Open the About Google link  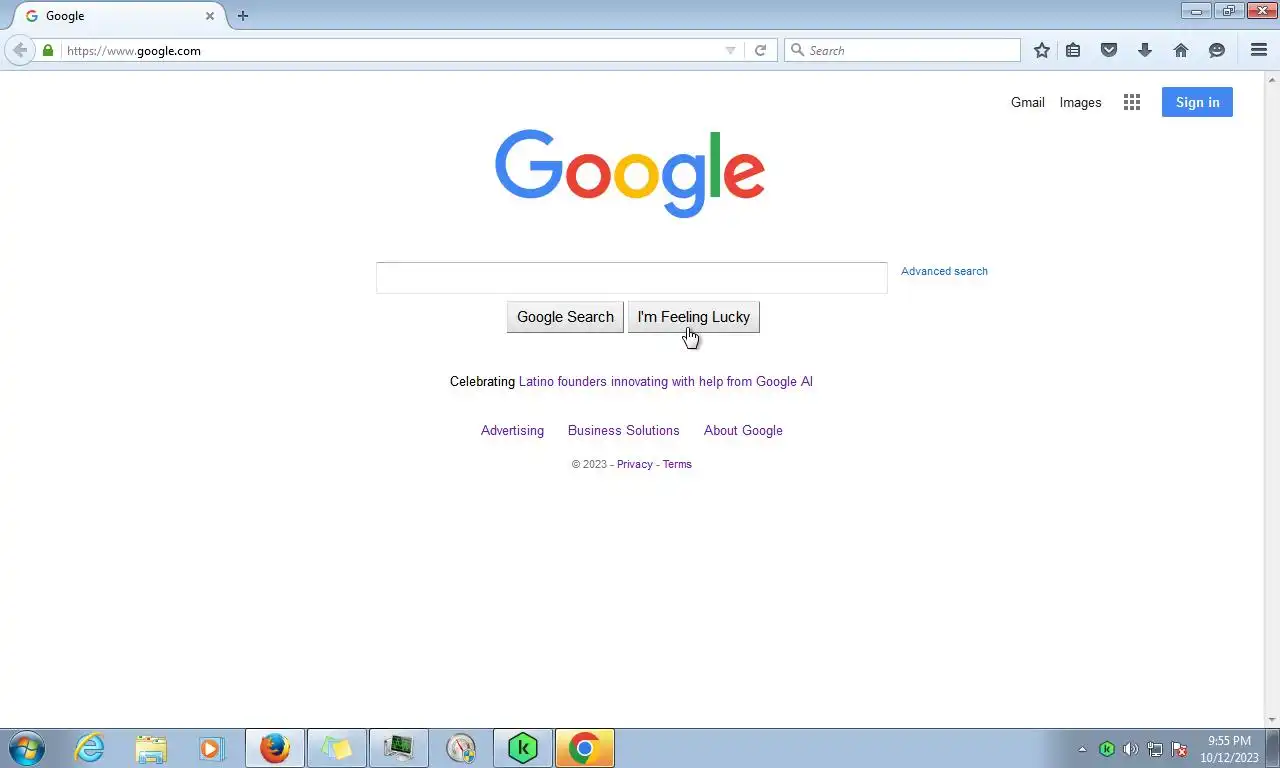743,430
